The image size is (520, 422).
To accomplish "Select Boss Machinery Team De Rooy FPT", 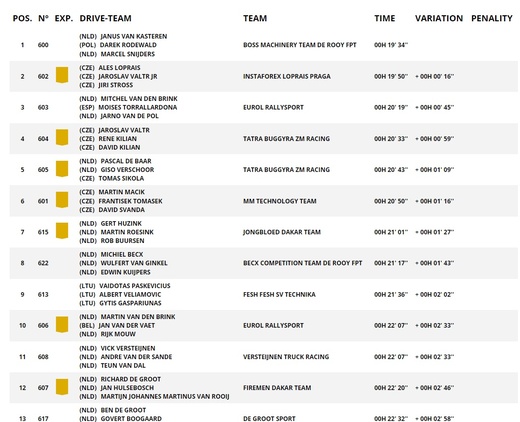I will [x=300, y=45].
